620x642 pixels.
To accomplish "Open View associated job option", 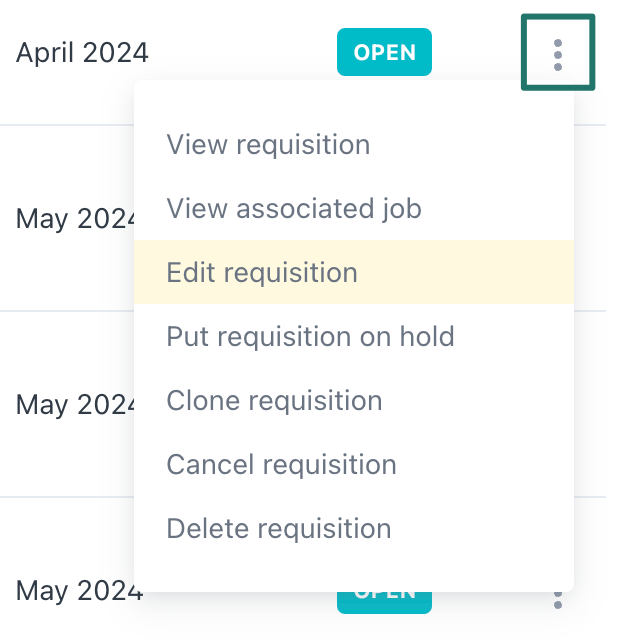I will [x=294, y=209].
